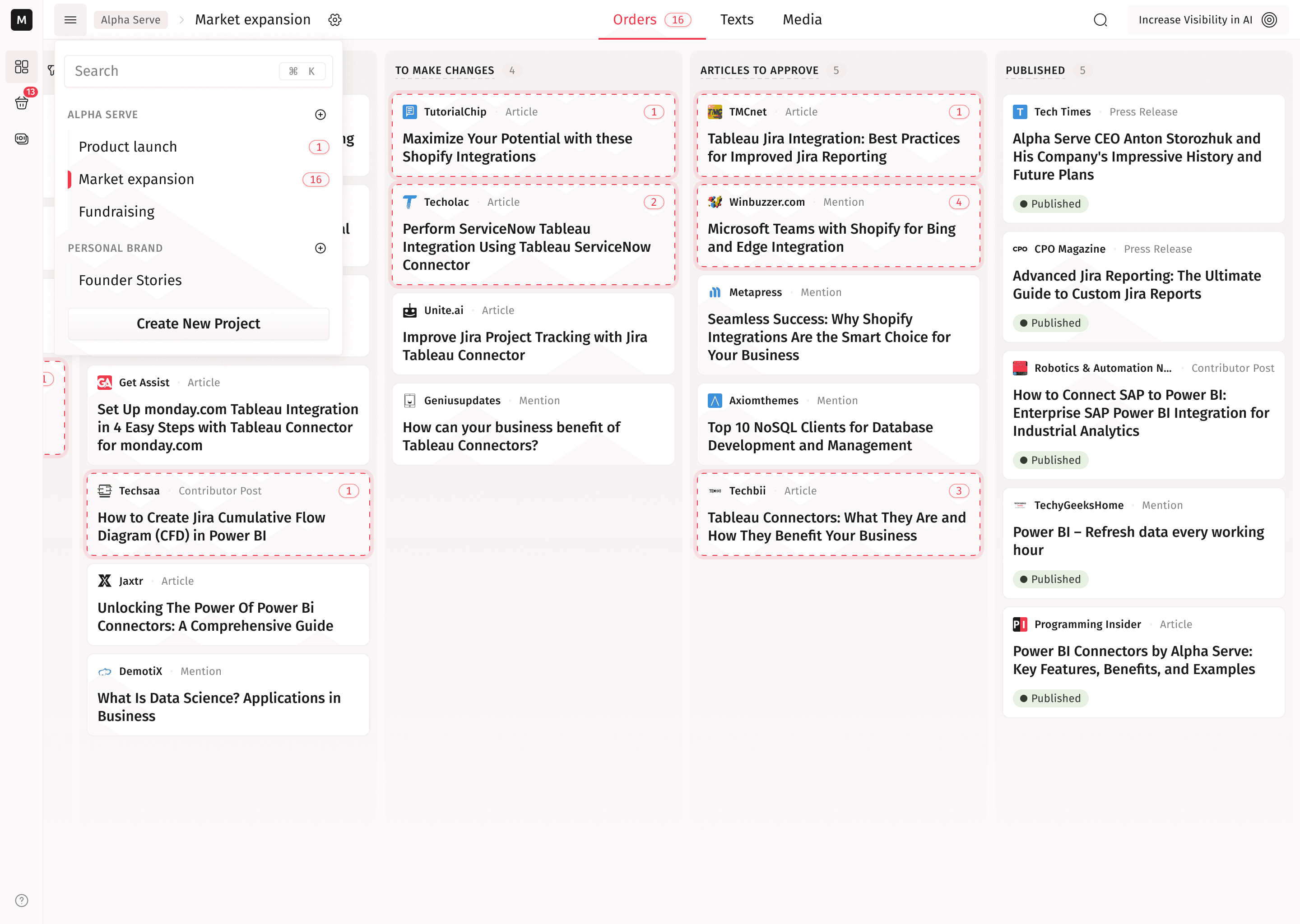Add a new project under ALPHA SERVE

point(320,114)
